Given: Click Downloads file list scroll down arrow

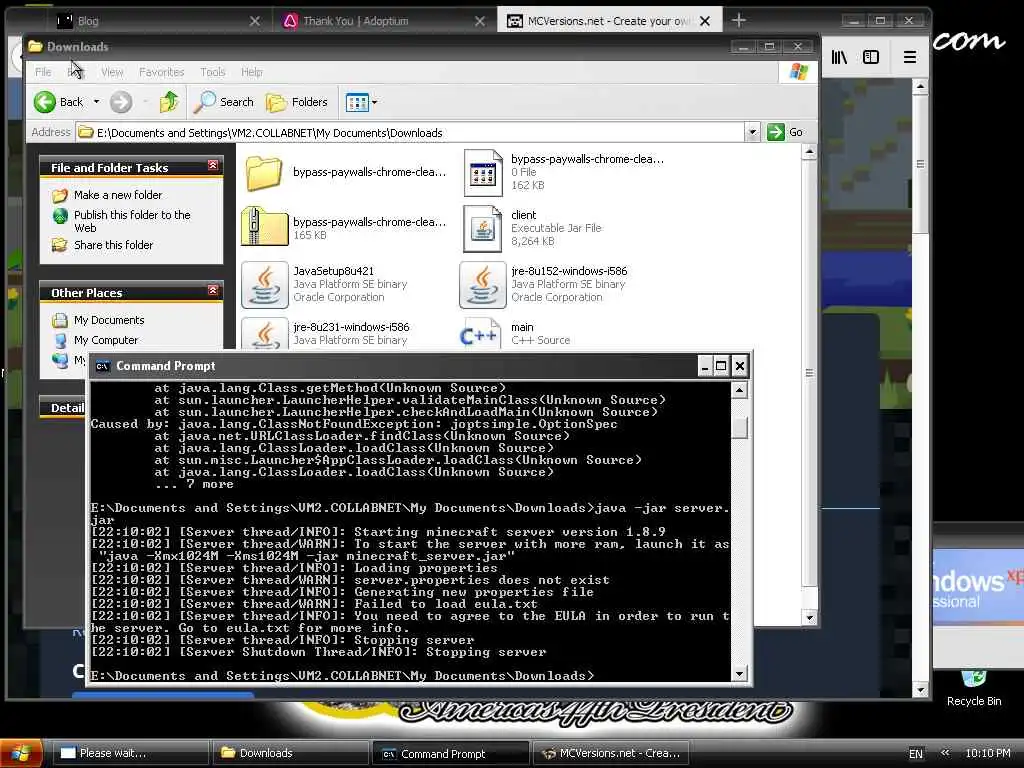Looking at the screenshot, I should tap(809, 617).
